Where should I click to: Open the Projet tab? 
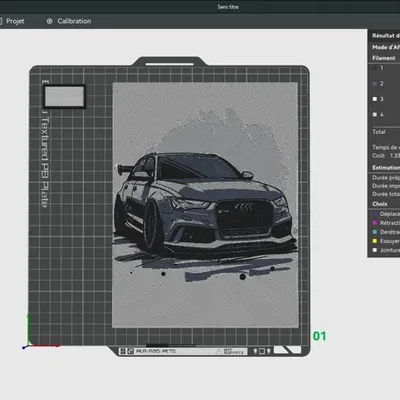point(15,21)
